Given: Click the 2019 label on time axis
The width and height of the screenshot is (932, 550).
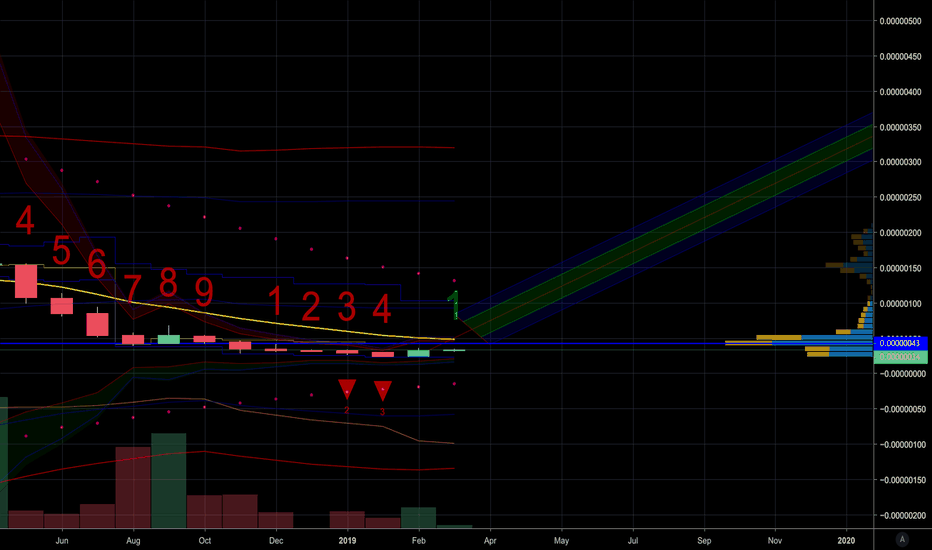Looking at the screenshot, I should (347, 540).
